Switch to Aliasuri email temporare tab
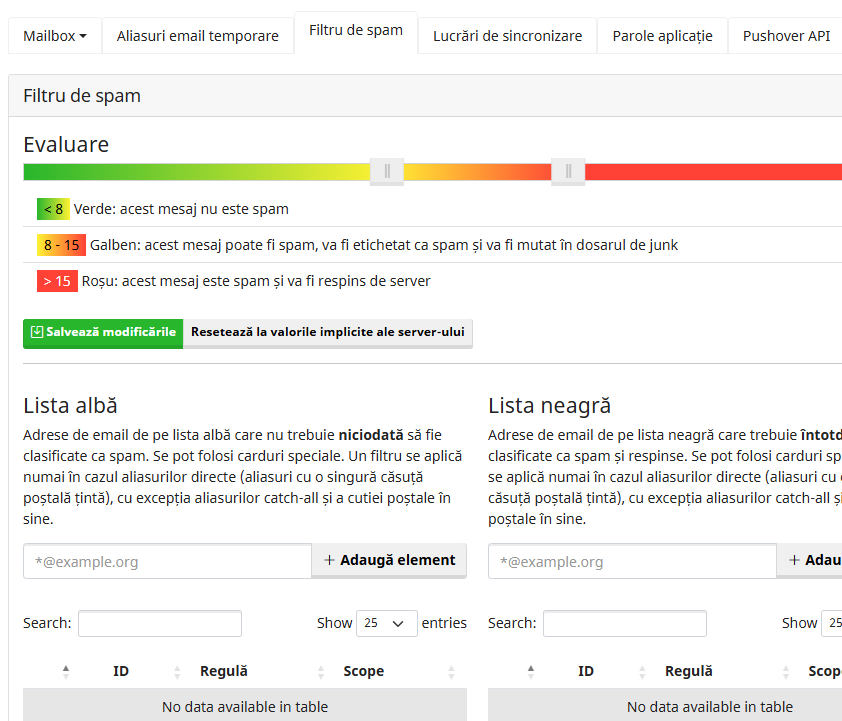Screen dimensions: 842x721 [198, 36]
